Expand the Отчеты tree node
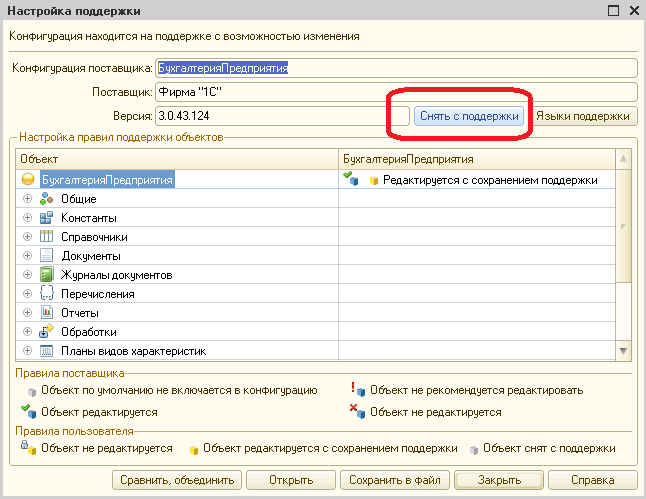This screenshot has height=499, width=646. pos(28,312)
